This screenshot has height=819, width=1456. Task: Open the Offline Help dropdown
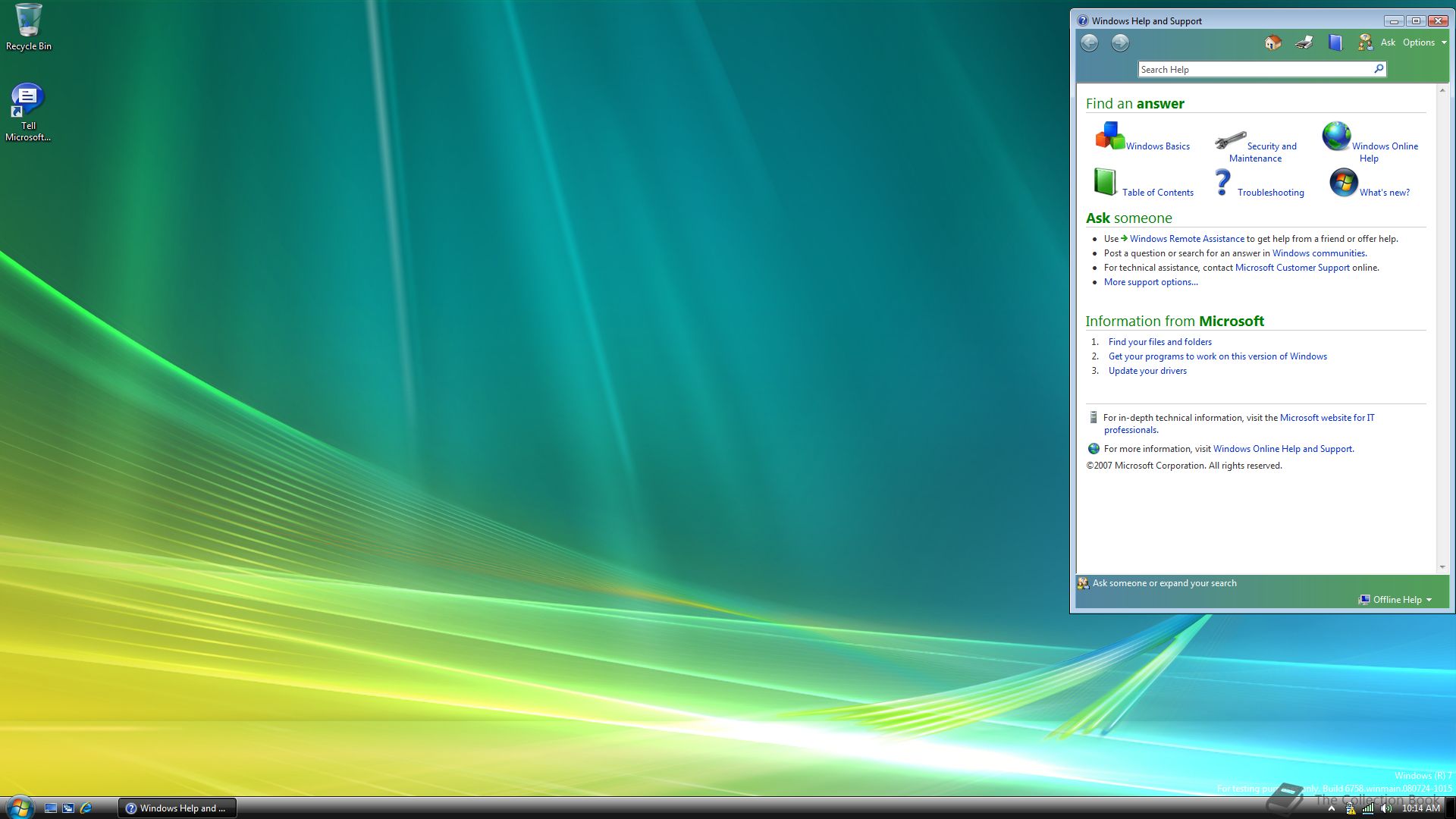(1395, 600)
